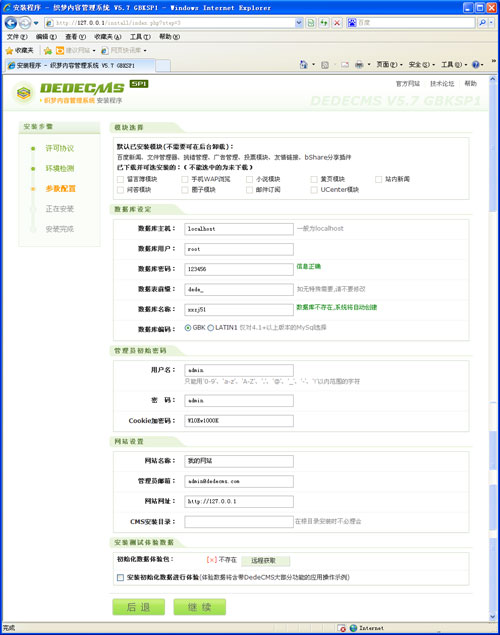Click the IE Forward arrow button
This screenshot has height=635, width=500.
click(x=25, y=23)
